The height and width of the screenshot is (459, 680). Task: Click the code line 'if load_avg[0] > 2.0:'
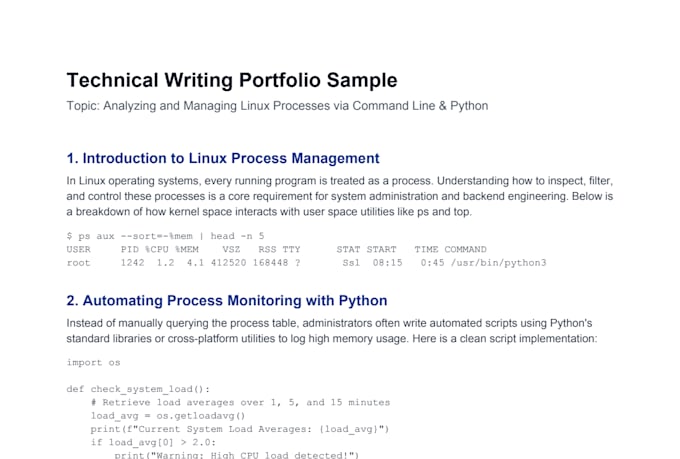coord(153,443)
